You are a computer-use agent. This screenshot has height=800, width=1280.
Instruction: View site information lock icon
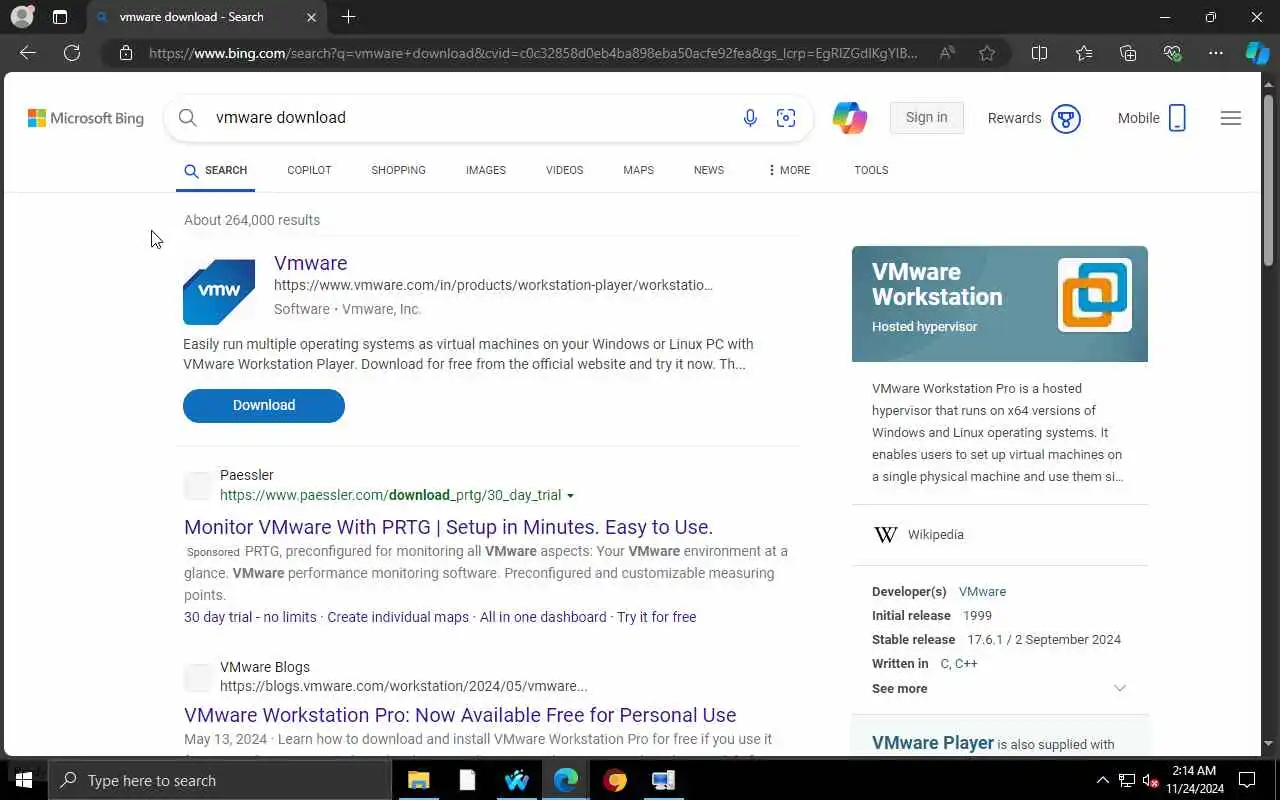[x=126, y=53]
